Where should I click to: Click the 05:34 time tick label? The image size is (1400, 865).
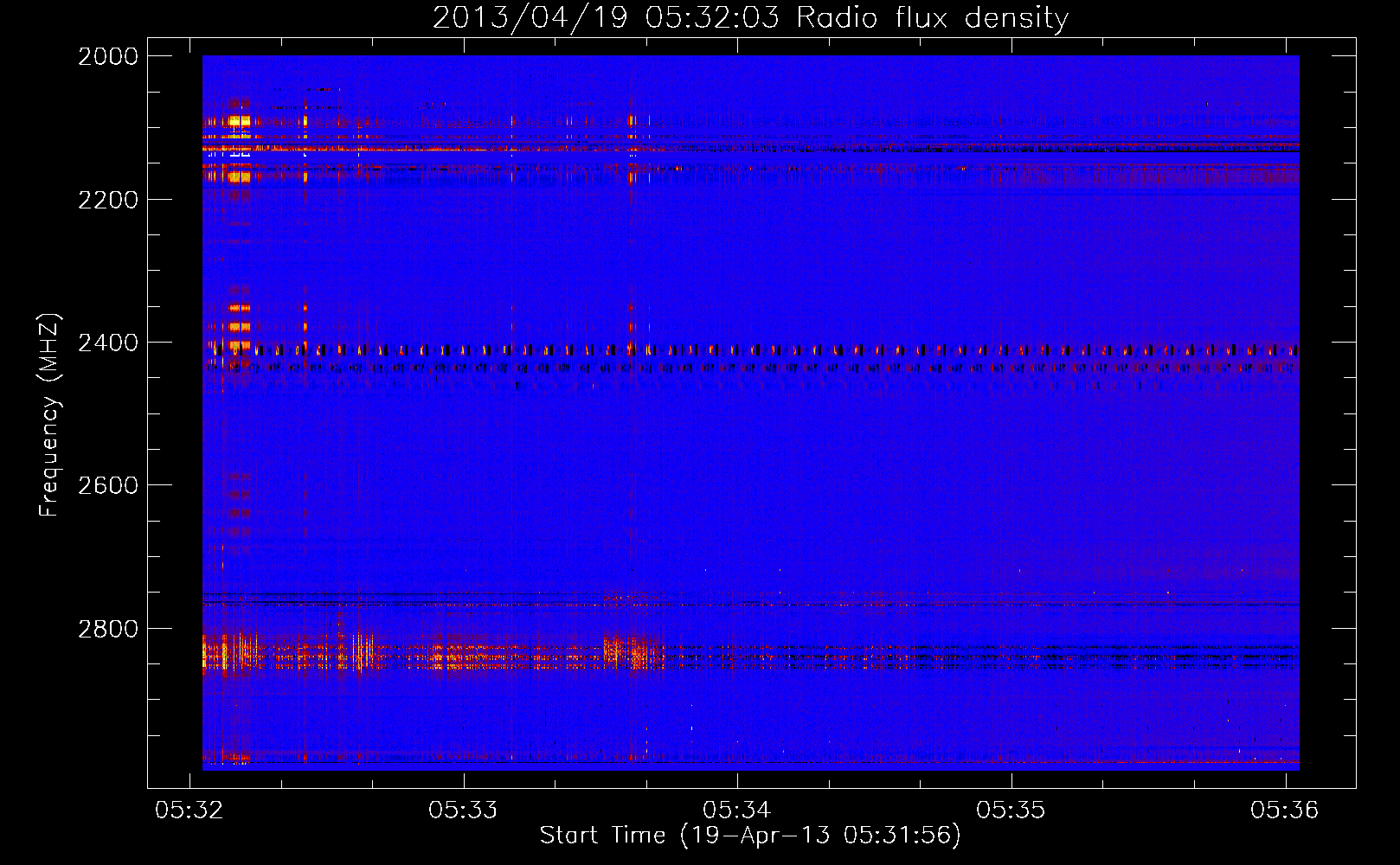pos(737,810)
